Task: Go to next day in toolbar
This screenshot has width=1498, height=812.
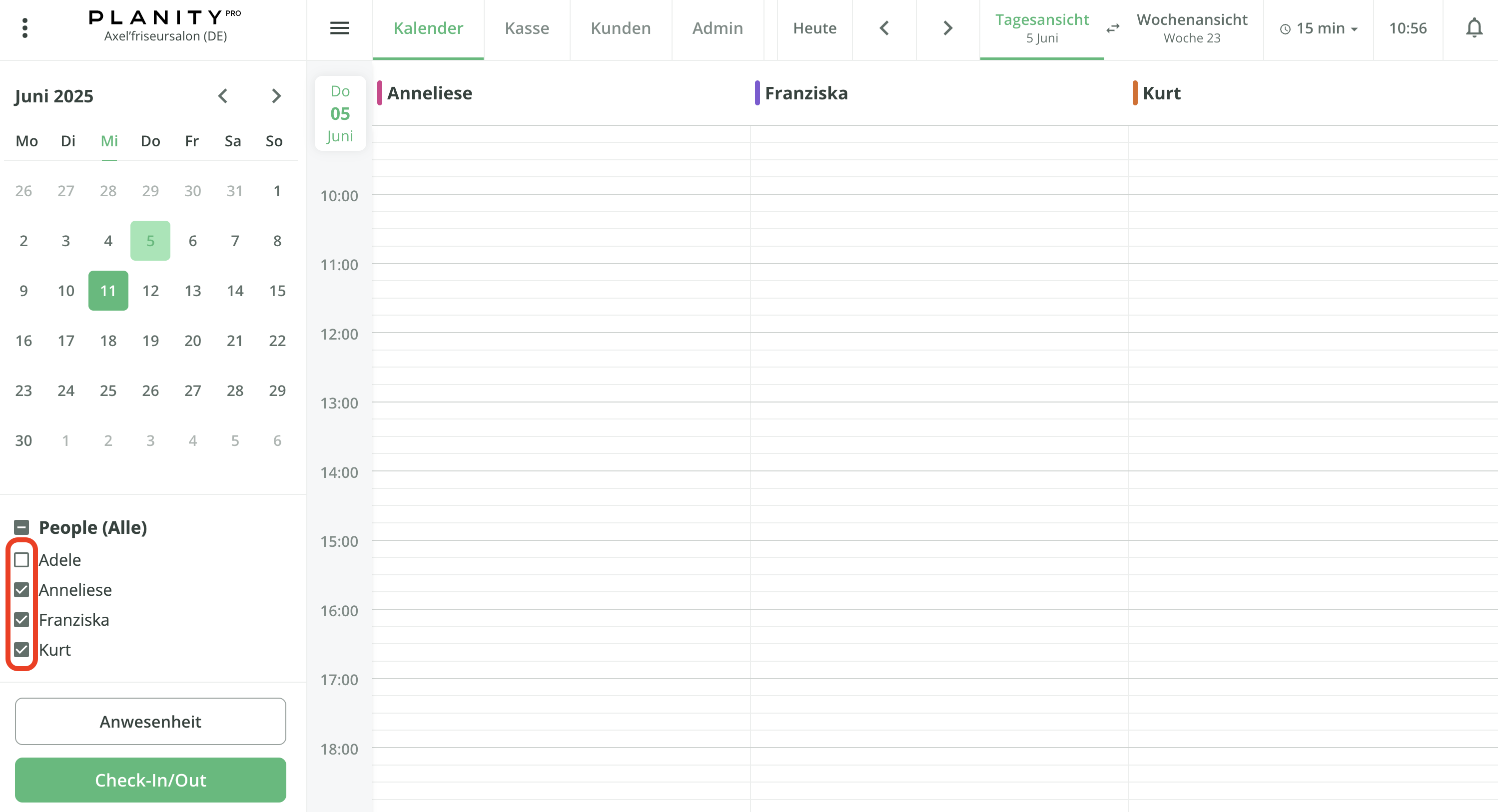Action: tap(948, 28)
